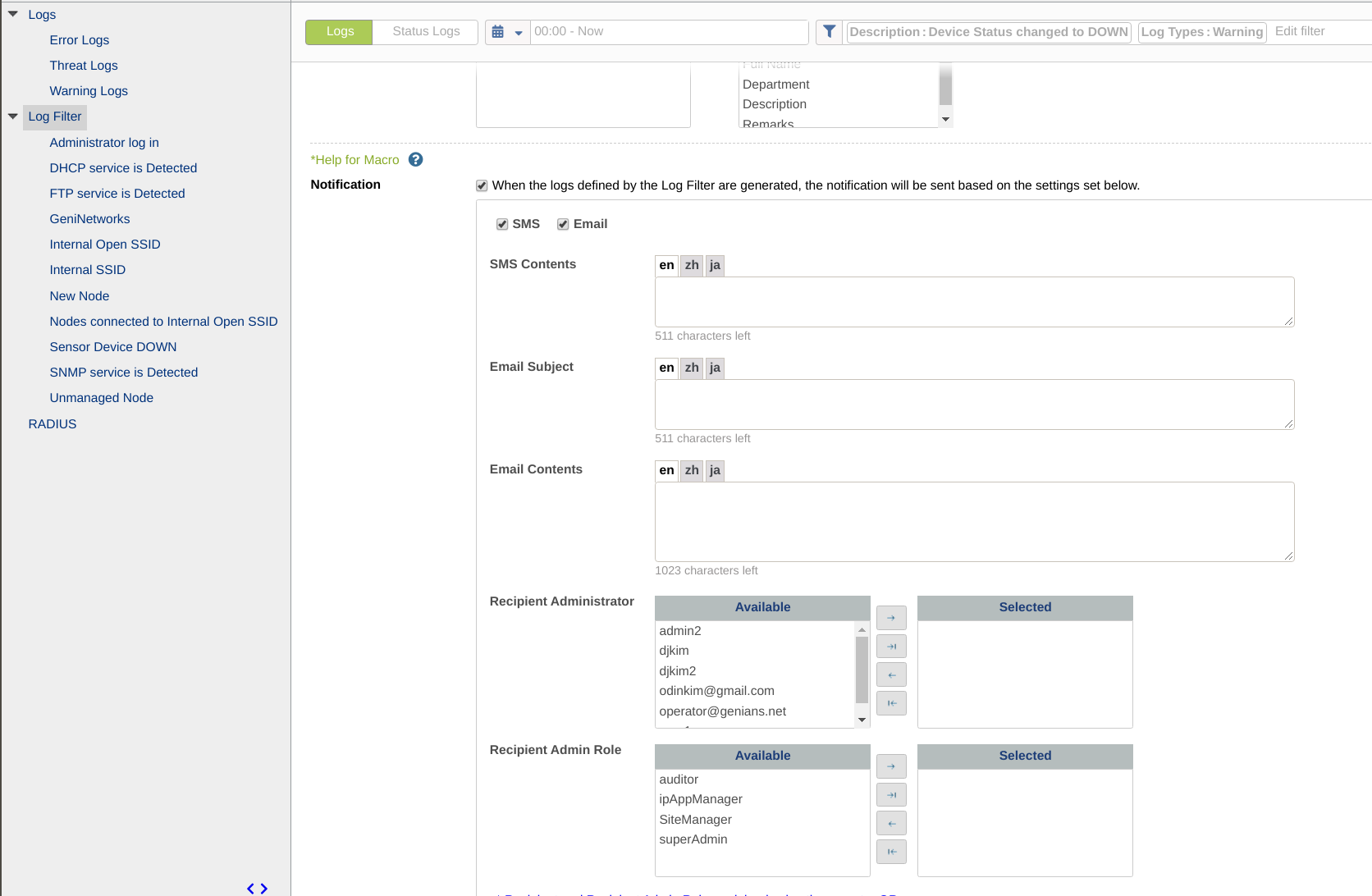Uncheck the SMS notification checkbox
This screenshot has height=896, width=1372.
point(502,225)
